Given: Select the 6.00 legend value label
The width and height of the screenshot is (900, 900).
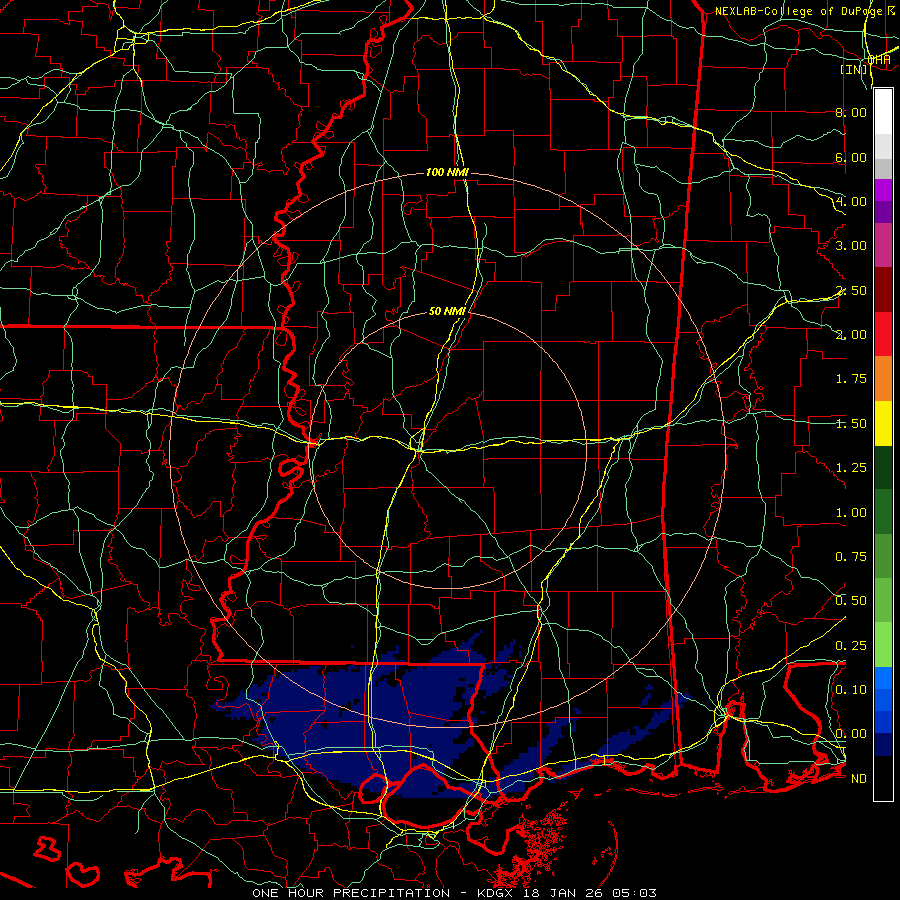Looking at the screenshot, I should (851, 157).
